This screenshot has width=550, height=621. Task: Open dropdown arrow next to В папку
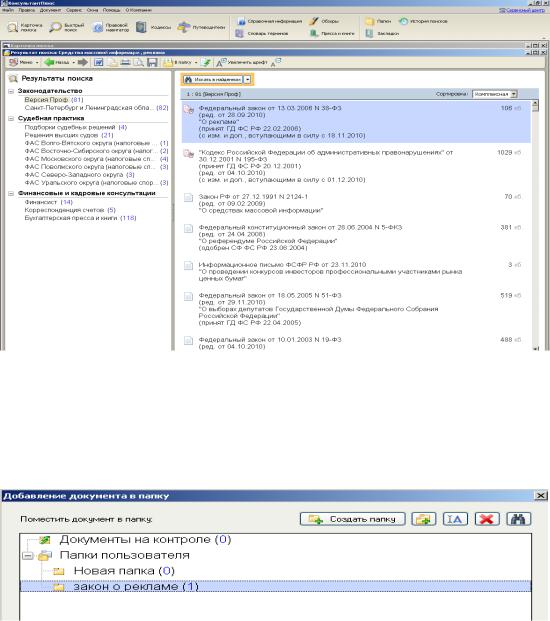coord(196,63)
